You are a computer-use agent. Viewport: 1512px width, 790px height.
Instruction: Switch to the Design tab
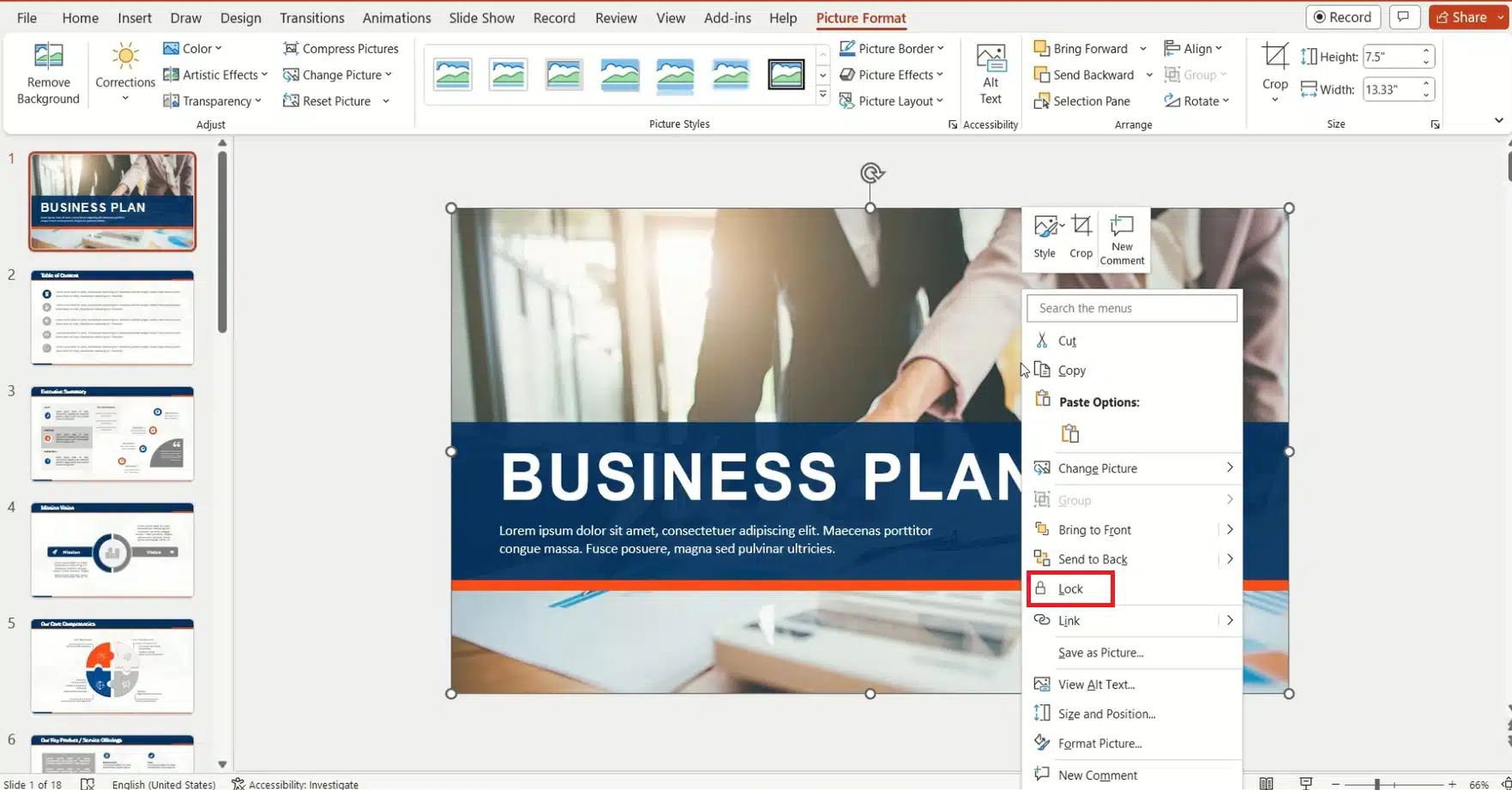[x=240, y=18]
